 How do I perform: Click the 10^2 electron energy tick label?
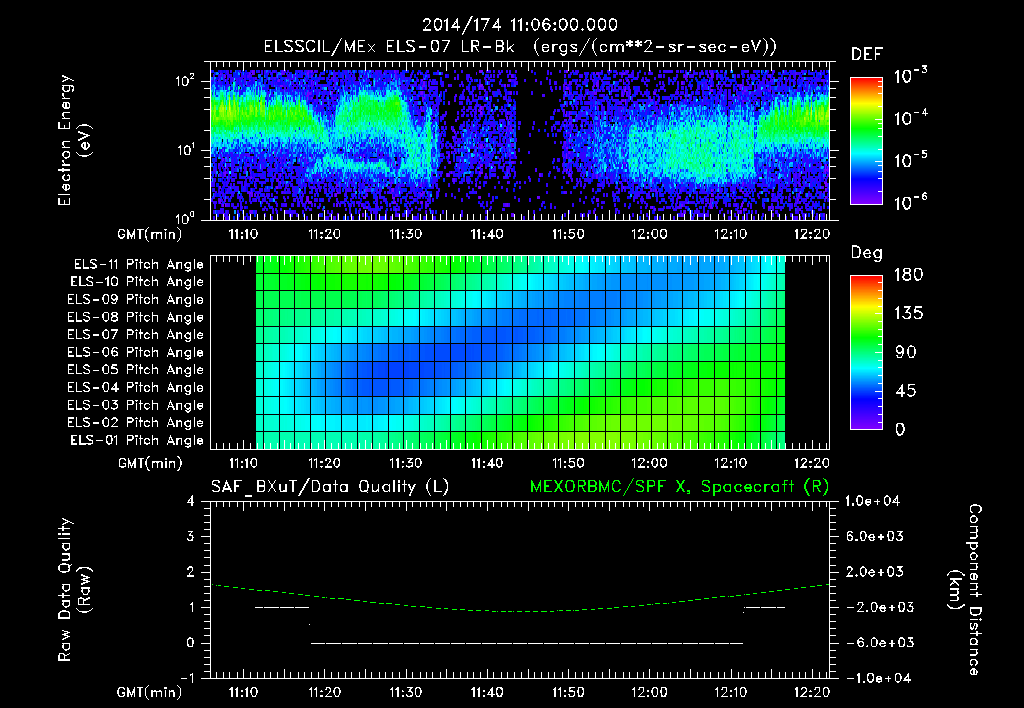186,81
